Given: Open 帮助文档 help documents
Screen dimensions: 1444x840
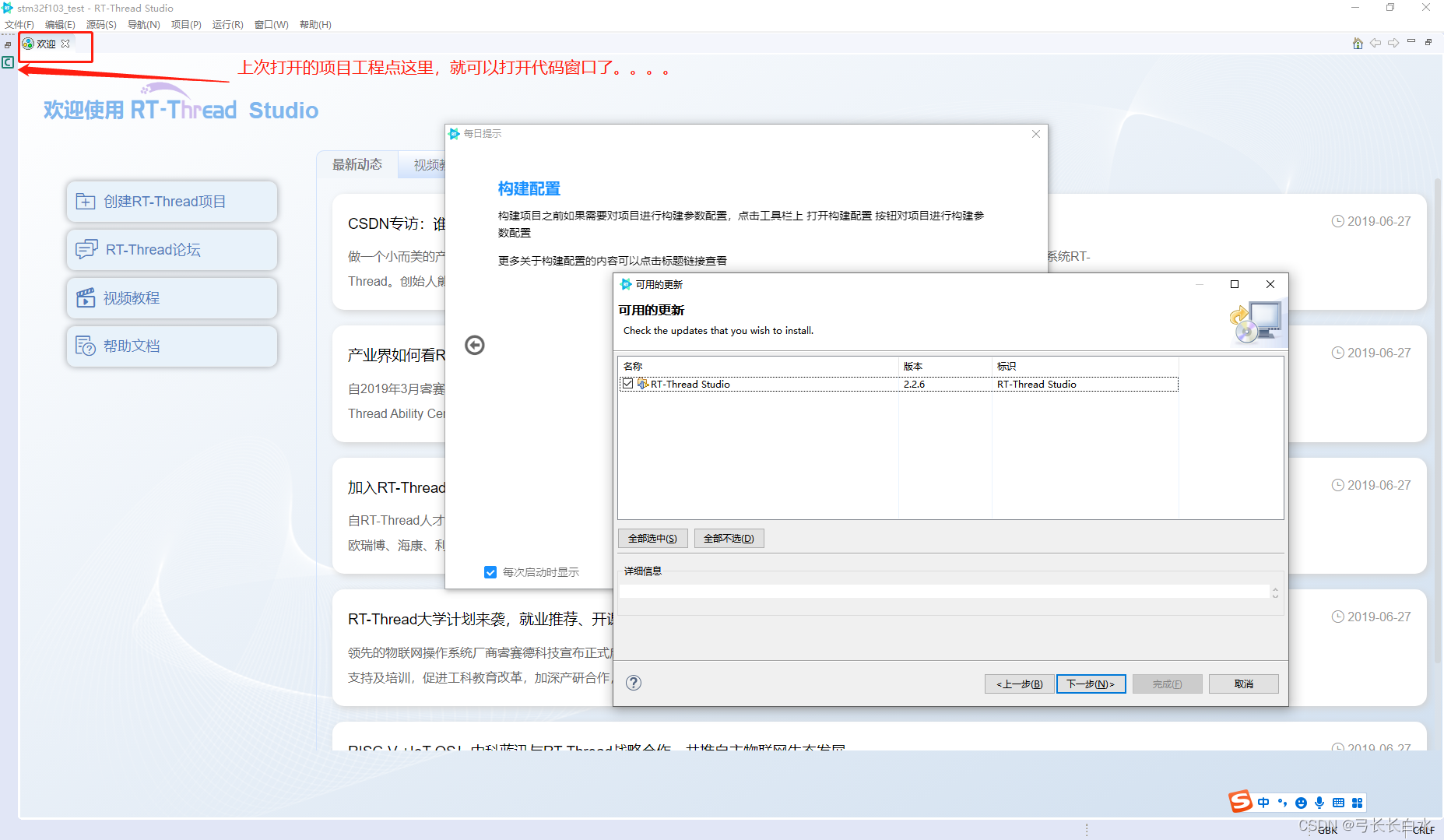Looking at the screenshot, I should coord(172,346).
